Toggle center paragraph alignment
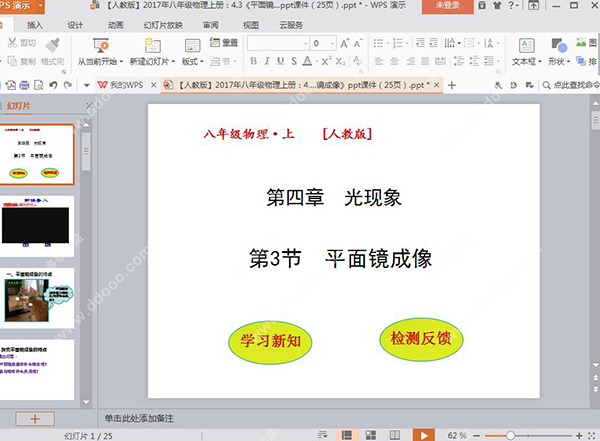 395,61
